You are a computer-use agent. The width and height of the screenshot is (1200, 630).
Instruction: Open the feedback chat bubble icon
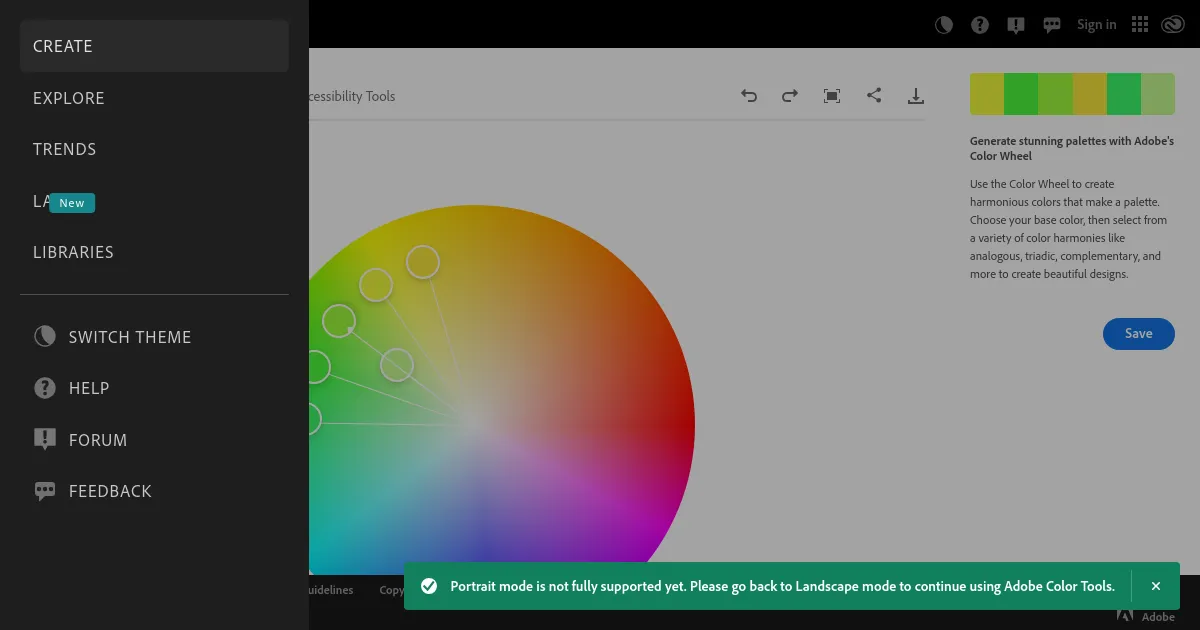coord(1051,24)
